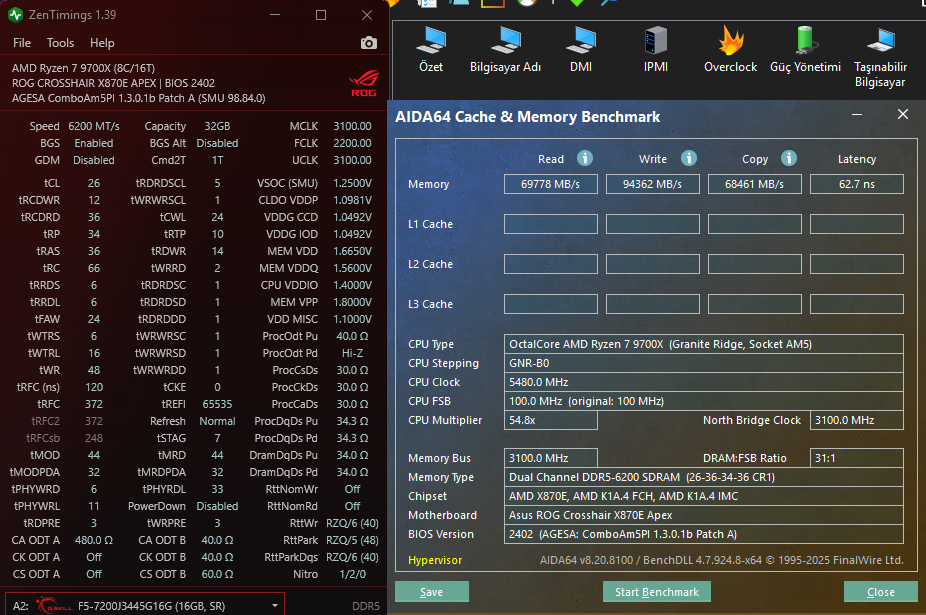Click the GDM Disabled value
The width and height of the screenshot is (926, 615).
94,160
